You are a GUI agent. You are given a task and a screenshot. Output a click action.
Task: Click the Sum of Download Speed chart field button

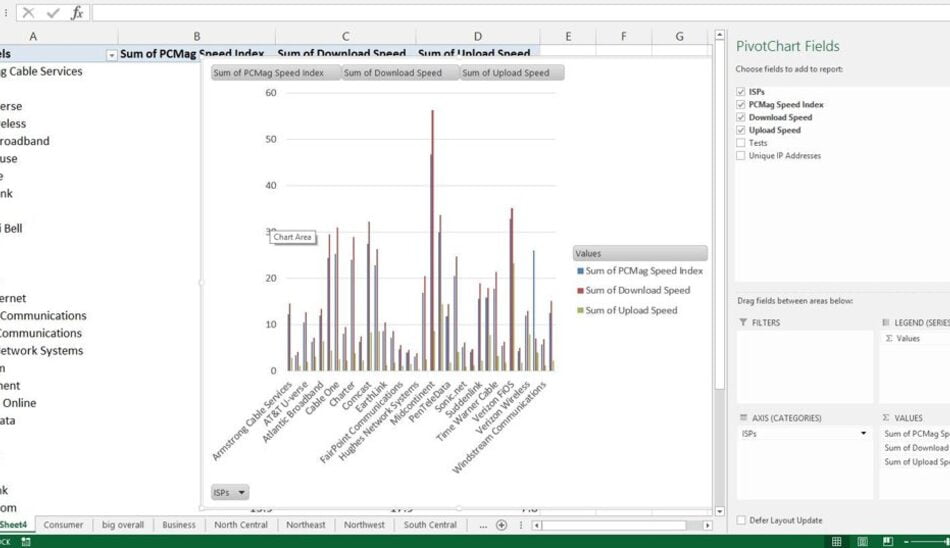point(400,73)
